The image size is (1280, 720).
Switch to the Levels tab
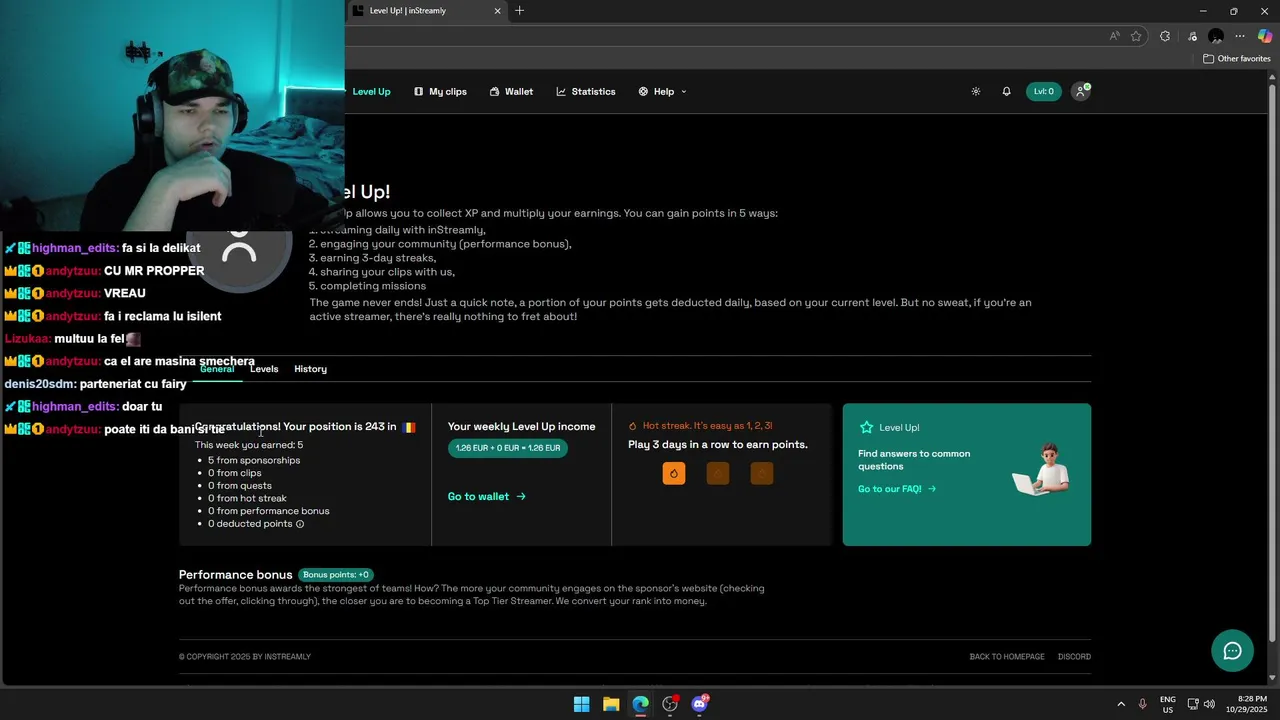264,369
